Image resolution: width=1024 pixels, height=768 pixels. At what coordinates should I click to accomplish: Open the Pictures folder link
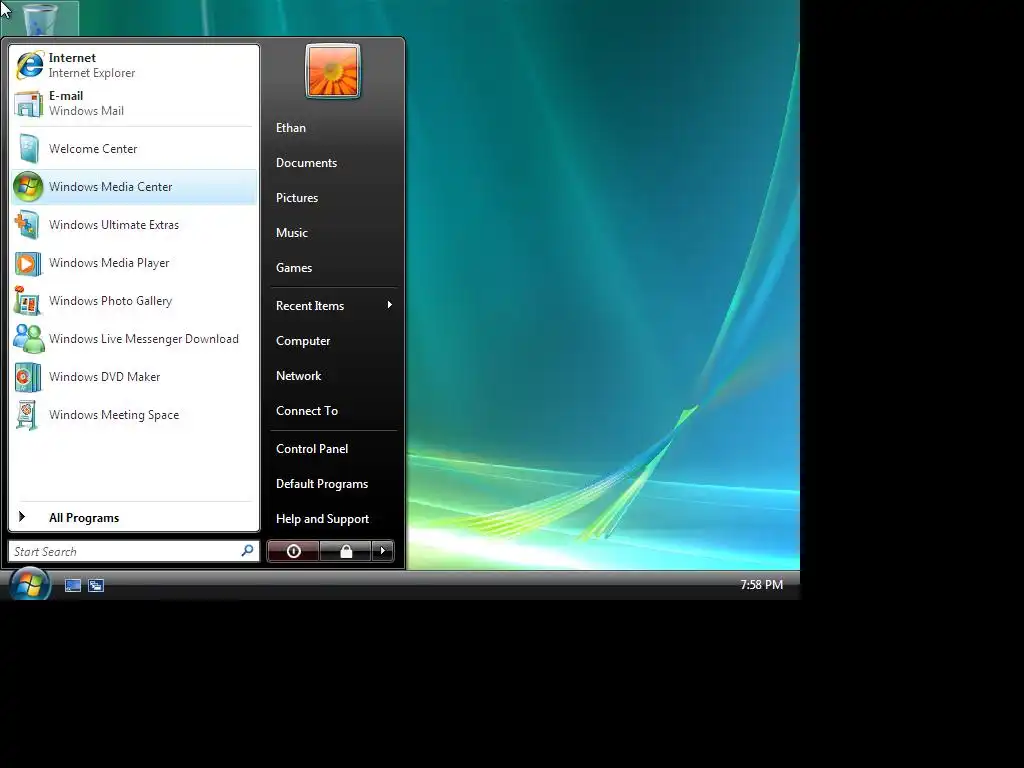coord(297,198)
